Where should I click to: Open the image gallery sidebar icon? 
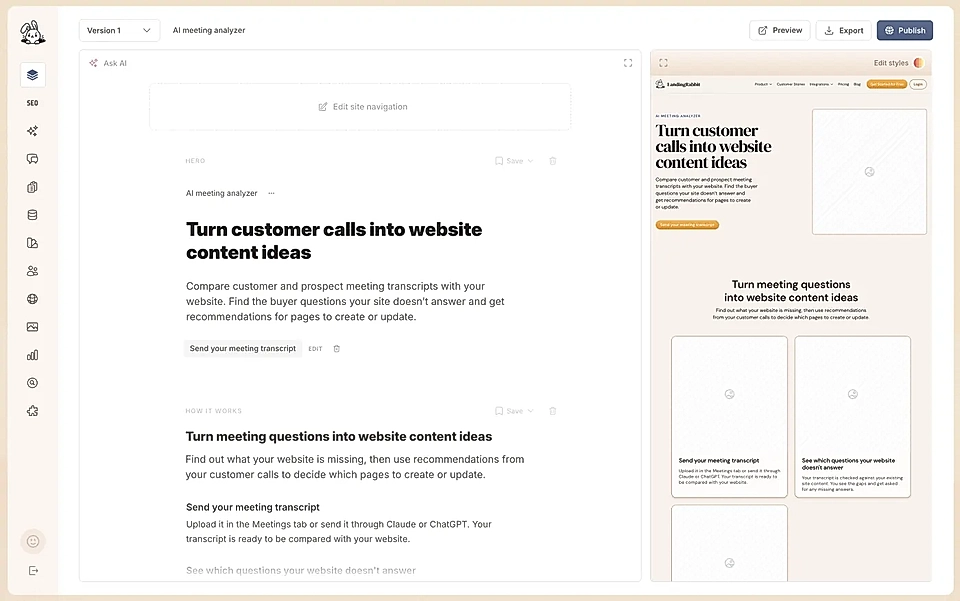[32, 327]
